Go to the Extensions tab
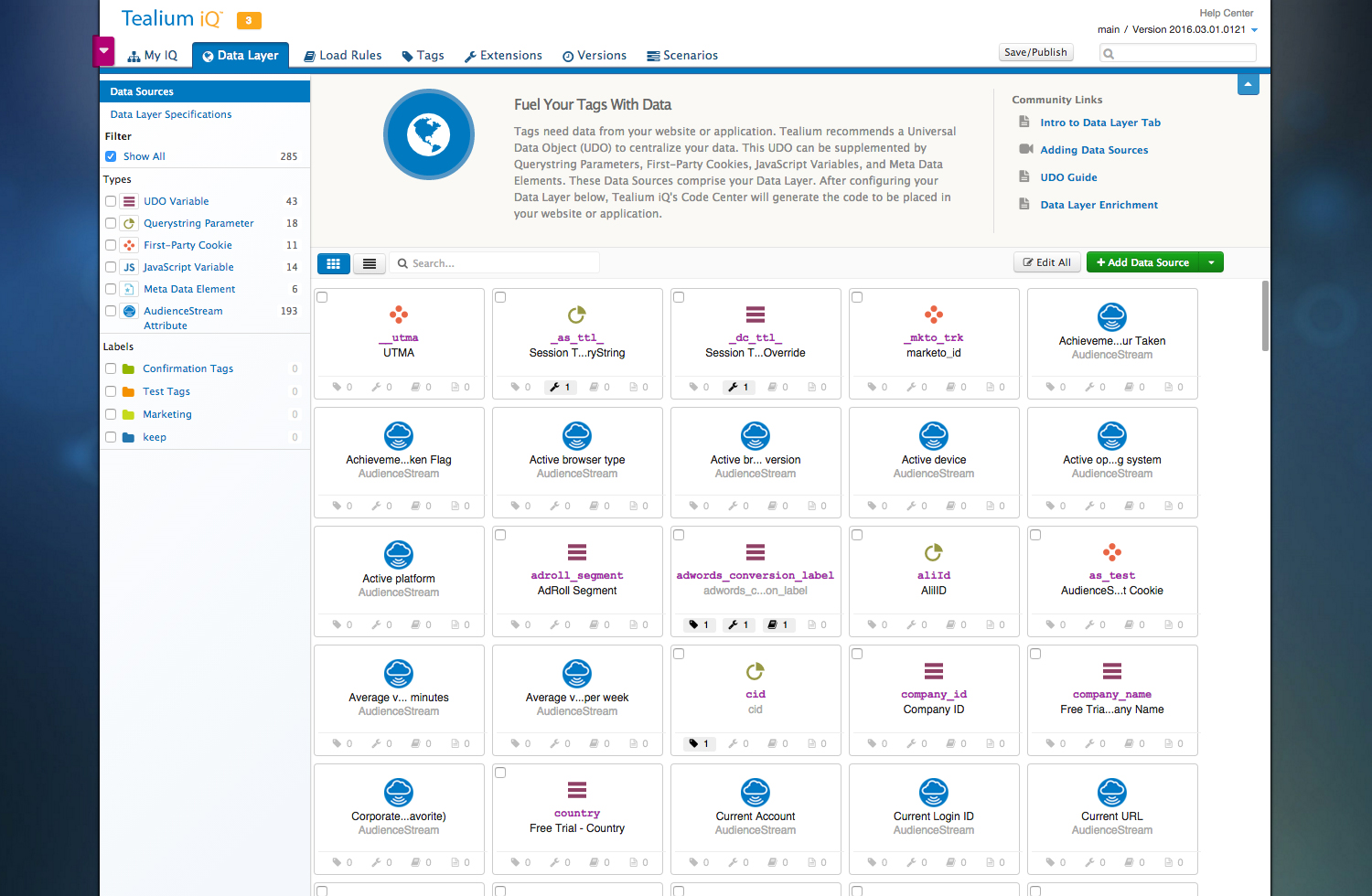 pyautogui.click(x=503, y=56)
